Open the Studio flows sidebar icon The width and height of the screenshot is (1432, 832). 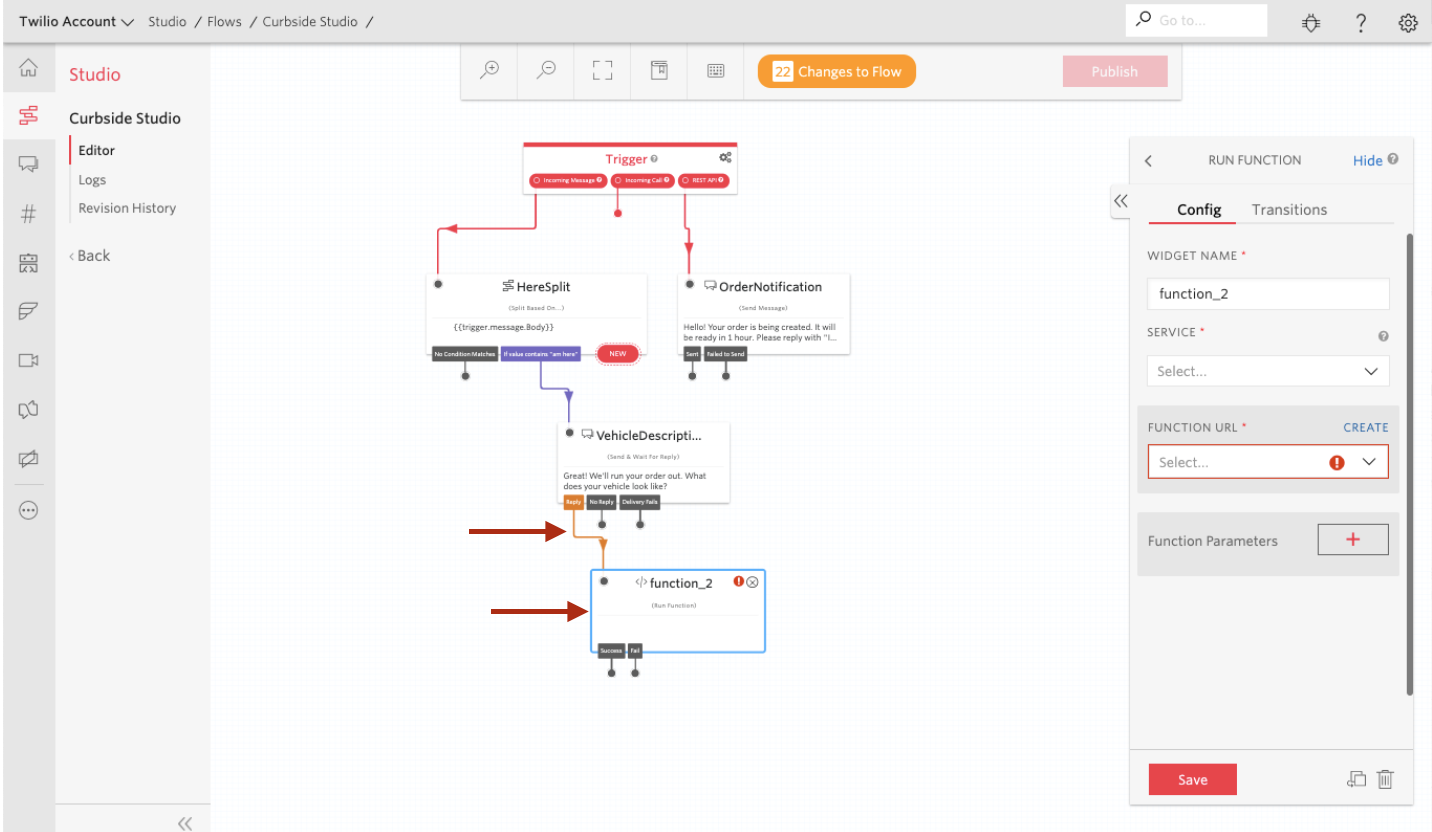[x=28, y=117]
